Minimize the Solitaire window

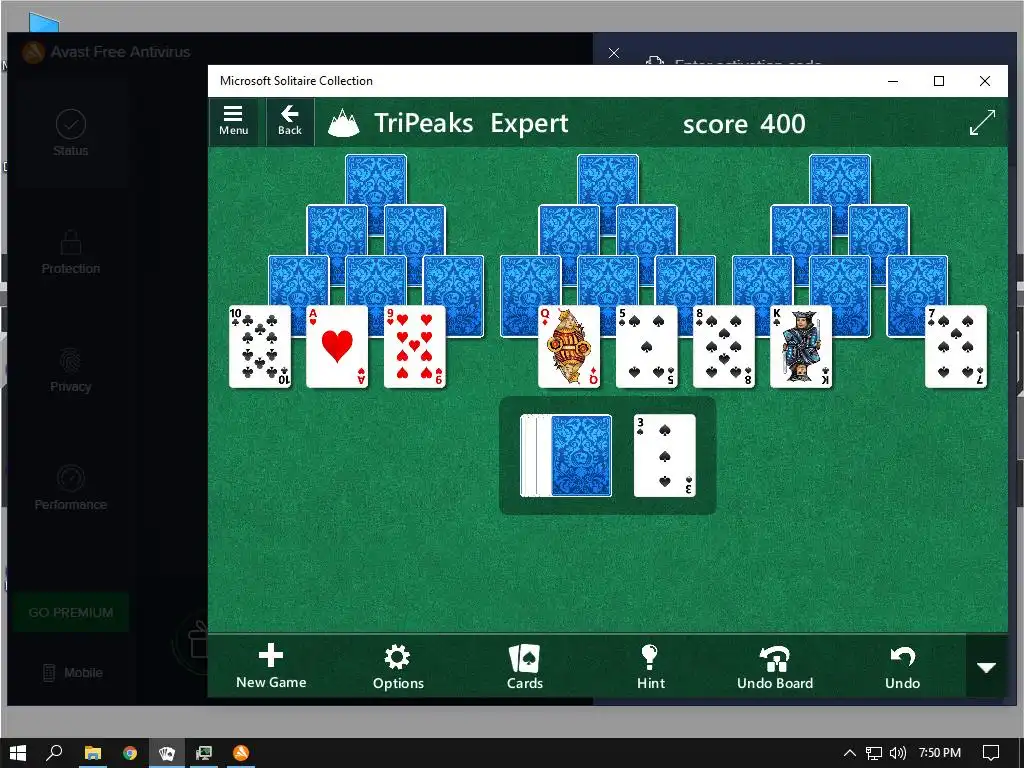click(893, 81)
